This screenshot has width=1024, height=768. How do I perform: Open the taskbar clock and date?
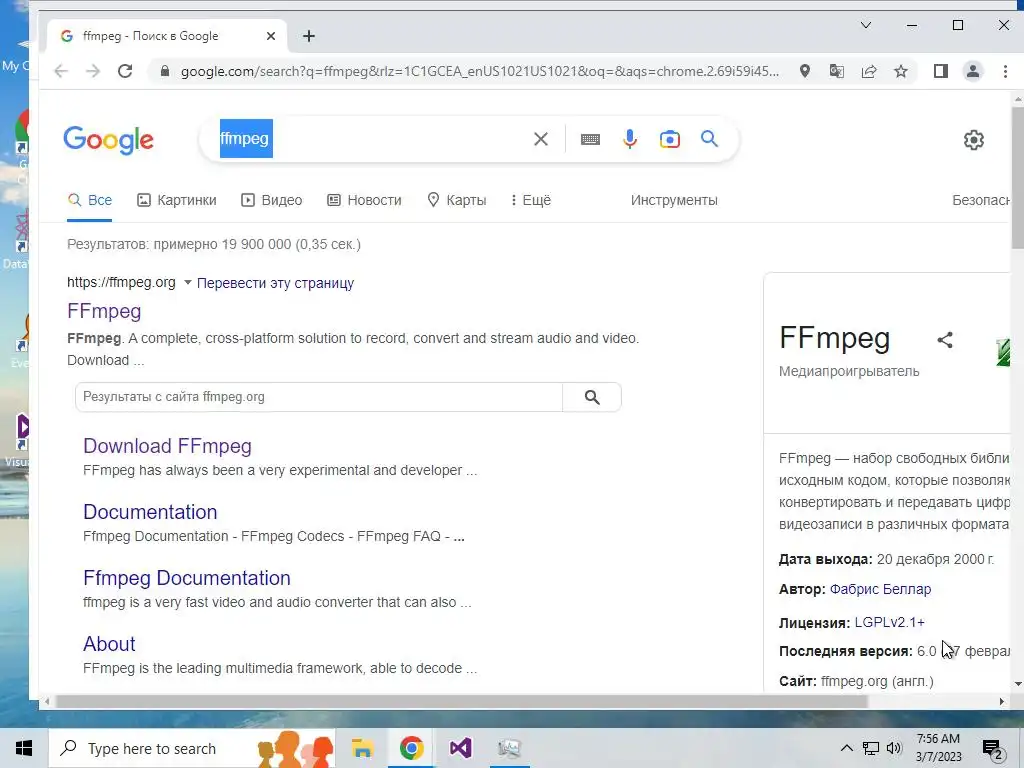coord(938,748)
